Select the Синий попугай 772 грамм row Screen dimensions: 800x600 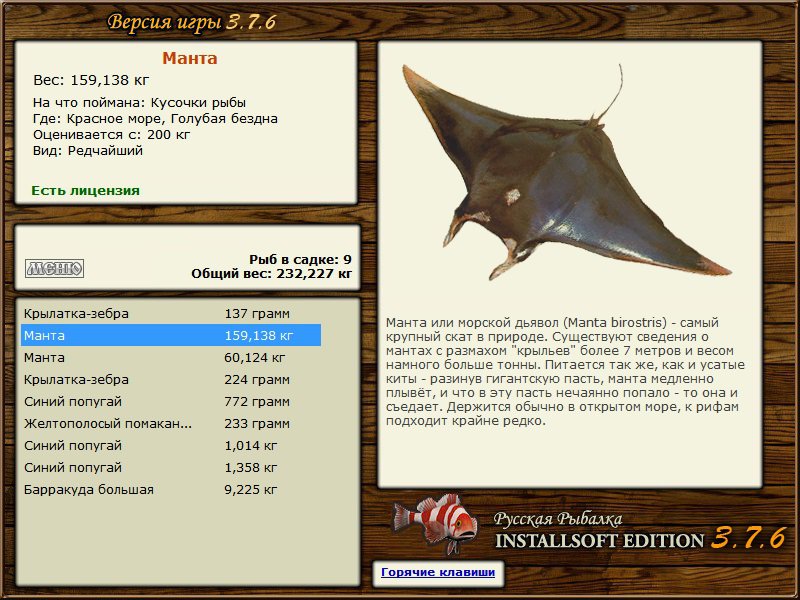point(171,401)
